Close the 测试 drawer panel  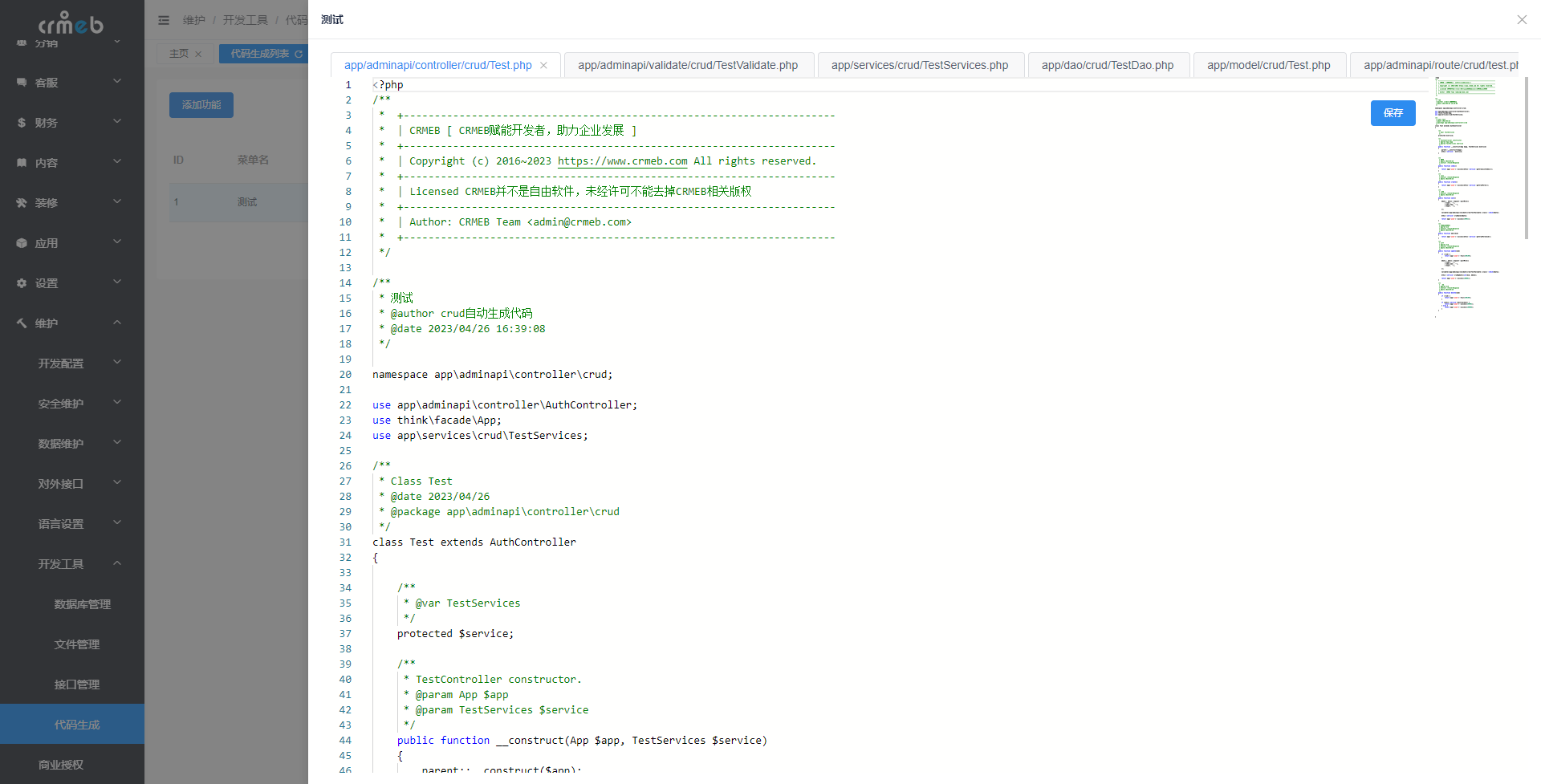[x=1522, y=19]
